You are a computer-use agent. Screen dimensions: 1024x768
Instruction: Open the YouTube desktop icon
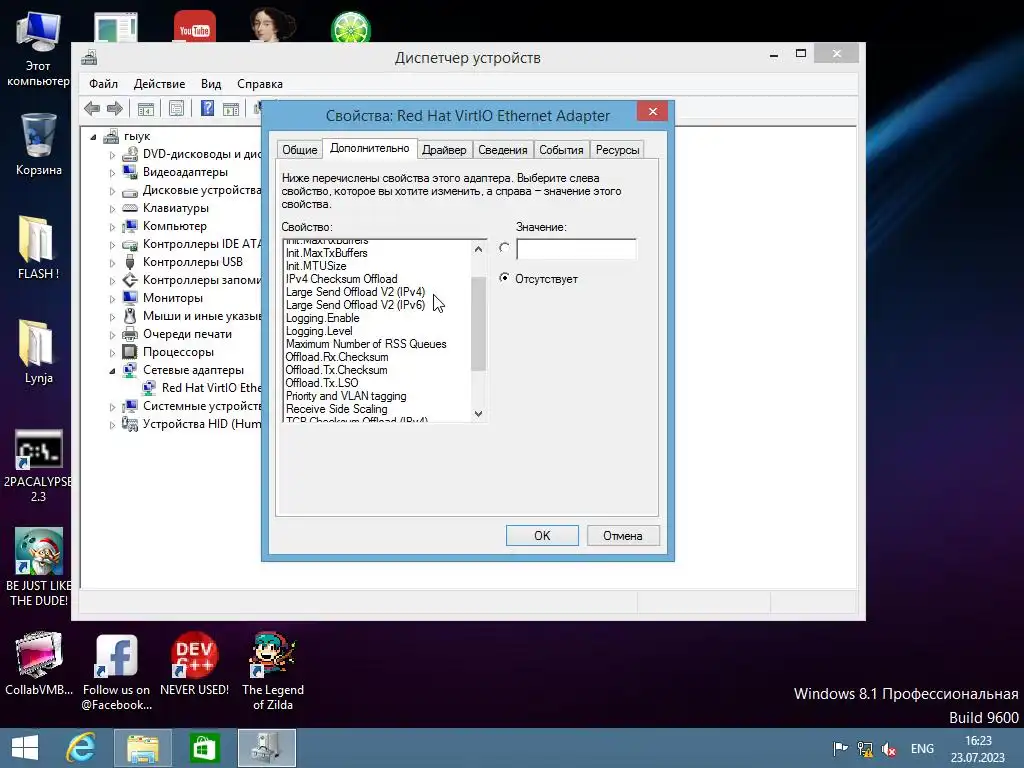195,27
